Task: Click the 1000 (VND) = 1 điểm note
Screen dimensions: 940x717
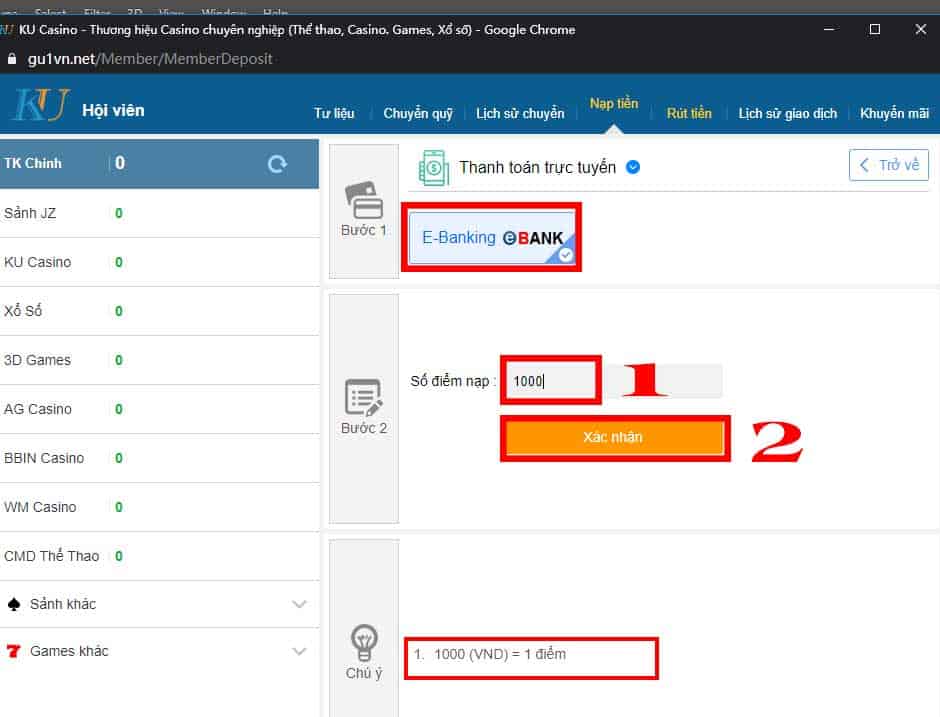Action: 499,654
